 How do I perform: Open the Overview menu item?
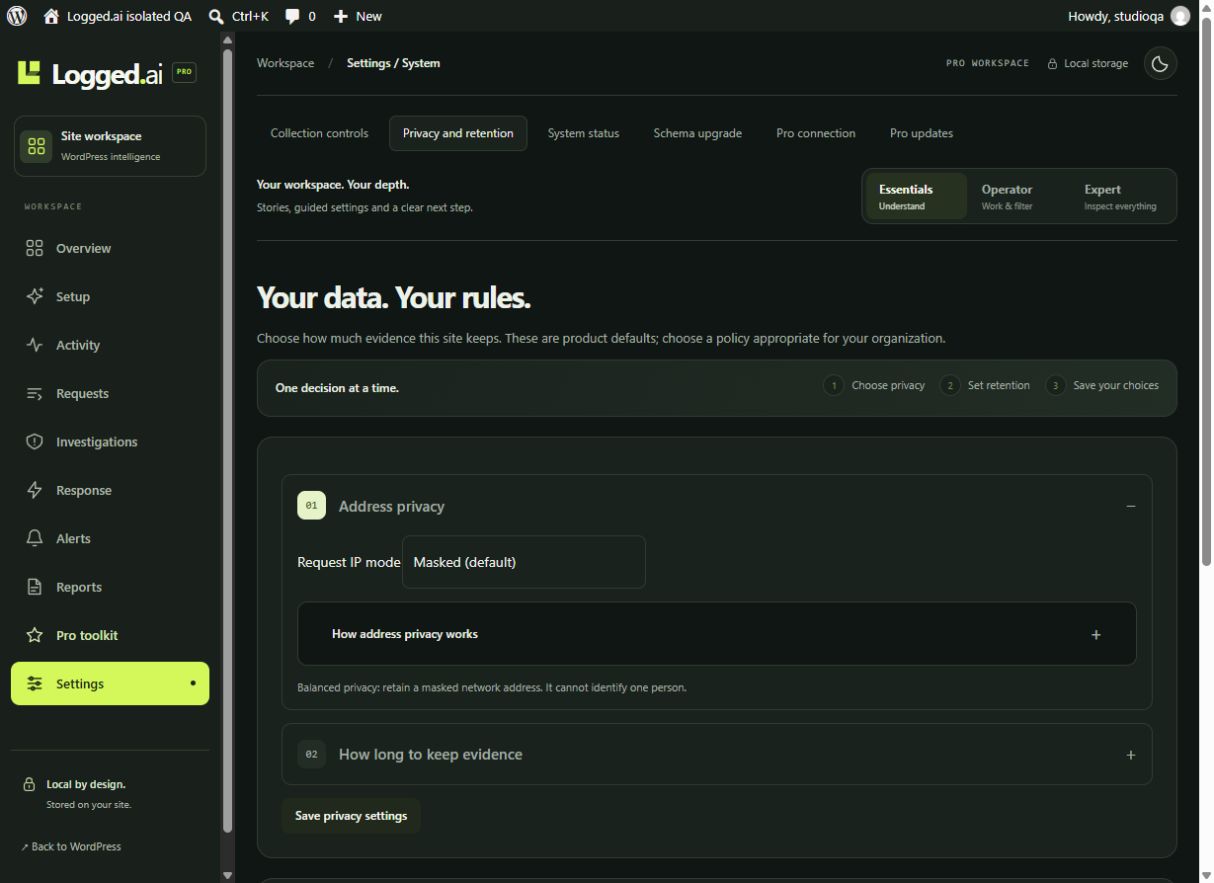[110, 248]
